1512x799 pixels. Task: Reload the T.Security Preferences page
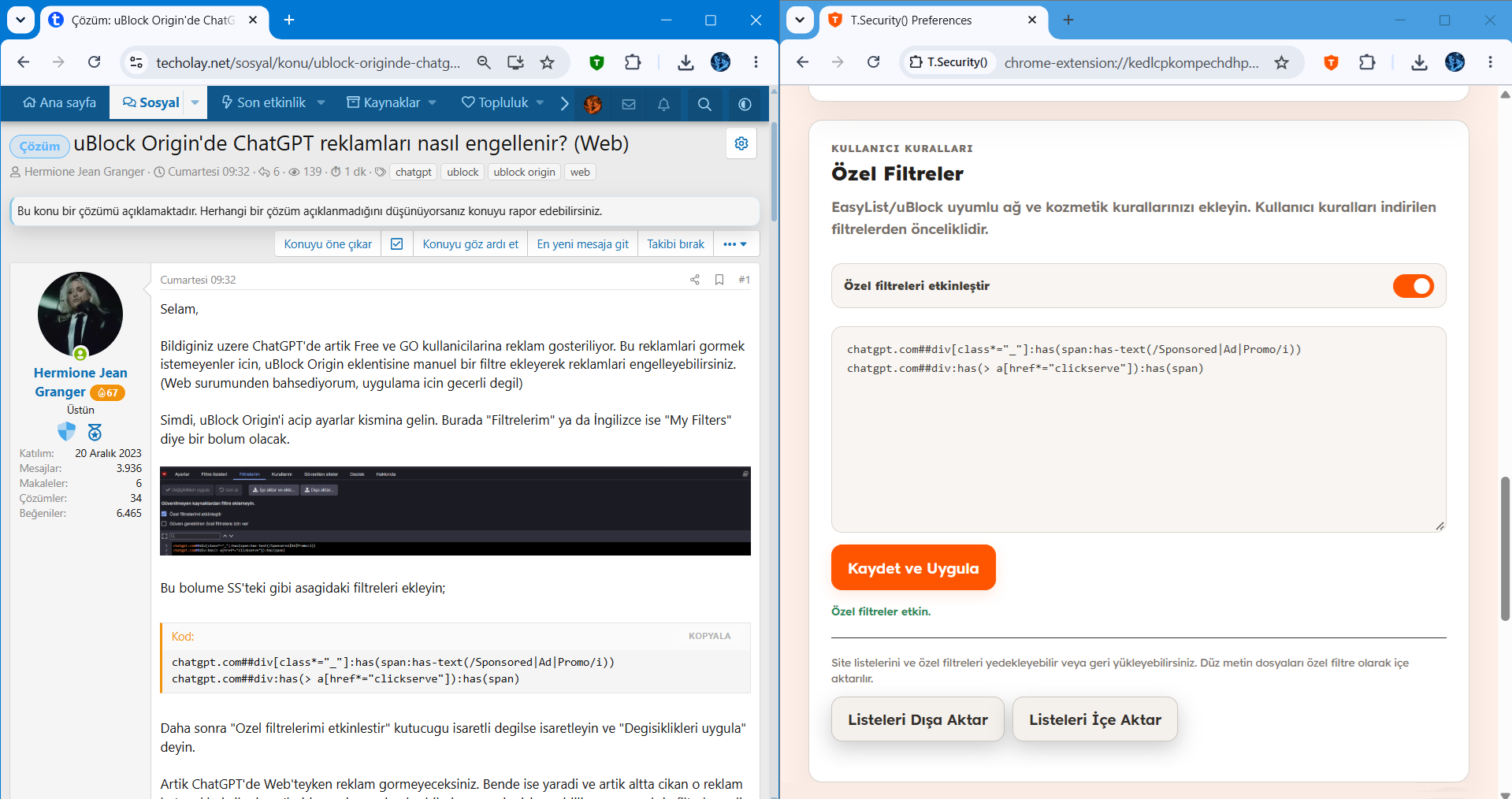[x=873, y=62]
